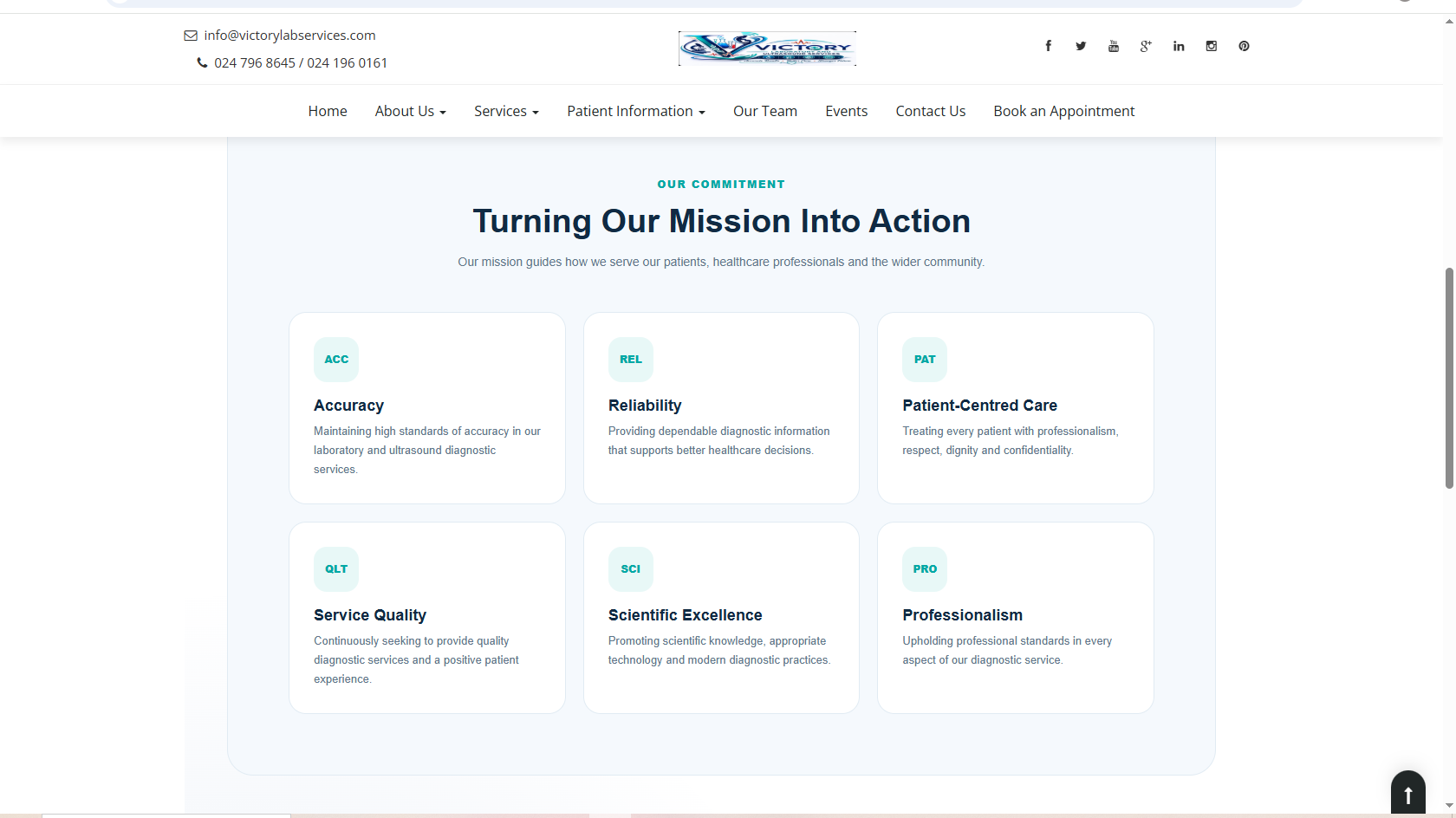The height and width of the screenshot is (818, 1456).
Task: Click the scrollbar up arrow
Action: coord(1449,21)
